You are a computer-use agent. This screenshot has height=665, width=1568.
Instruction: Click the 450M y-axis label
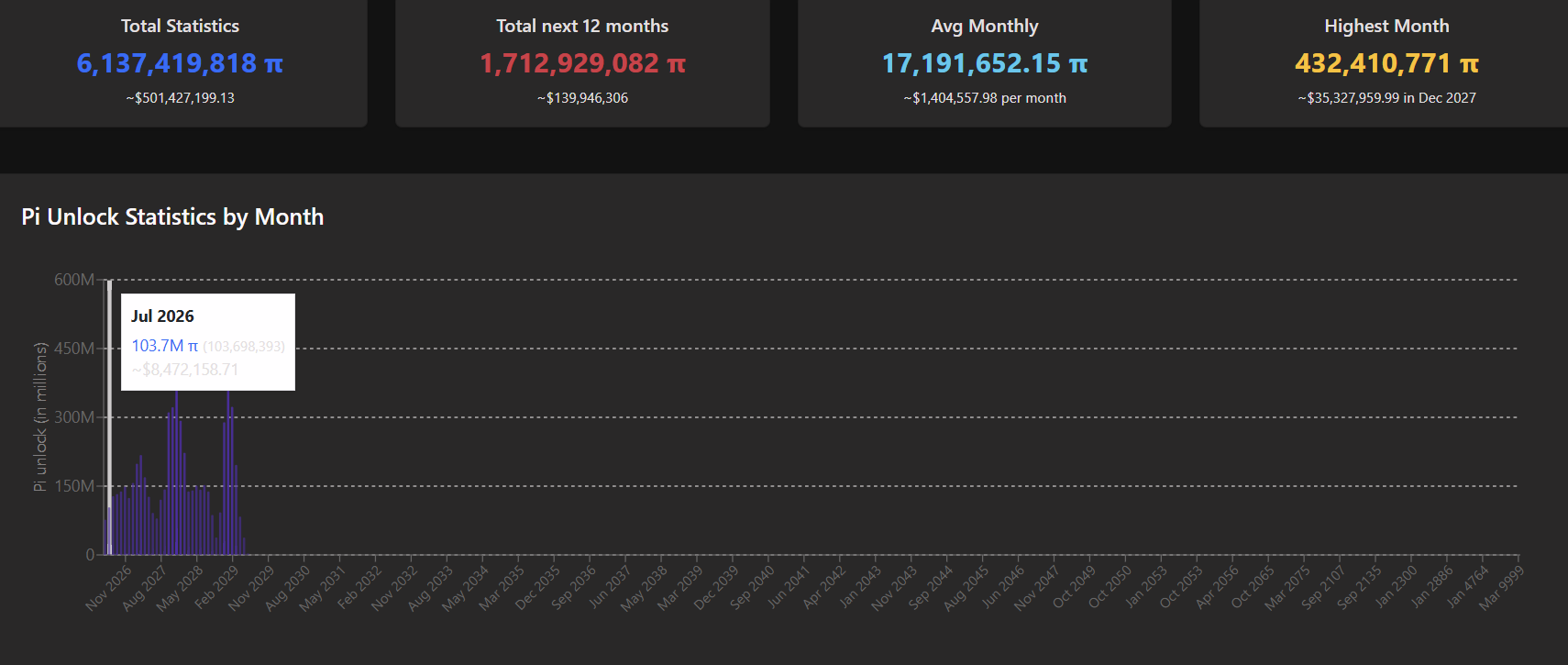(74, 349)
